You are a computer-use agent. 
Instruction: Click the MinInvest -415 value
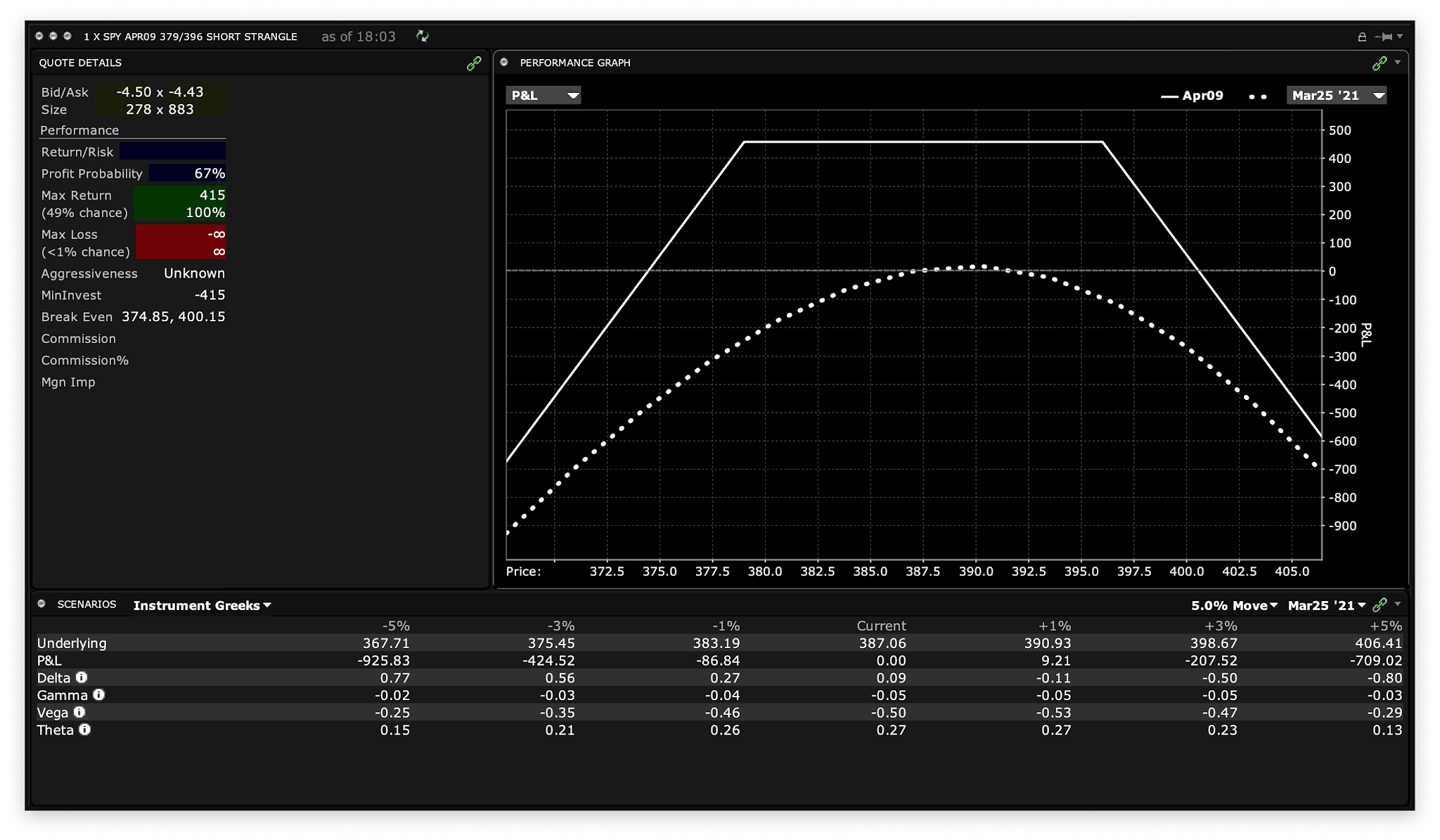point(210,295)
